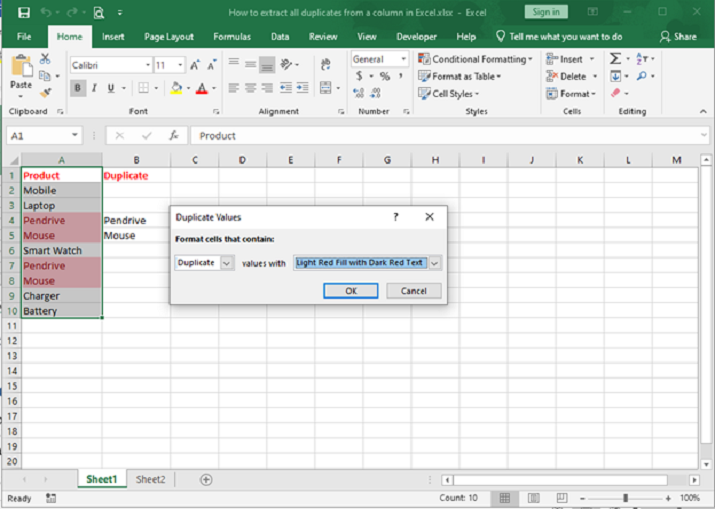Click the Print Preview icon in quick access
Viewport: 715px width, 509px height.
[98, 13]
